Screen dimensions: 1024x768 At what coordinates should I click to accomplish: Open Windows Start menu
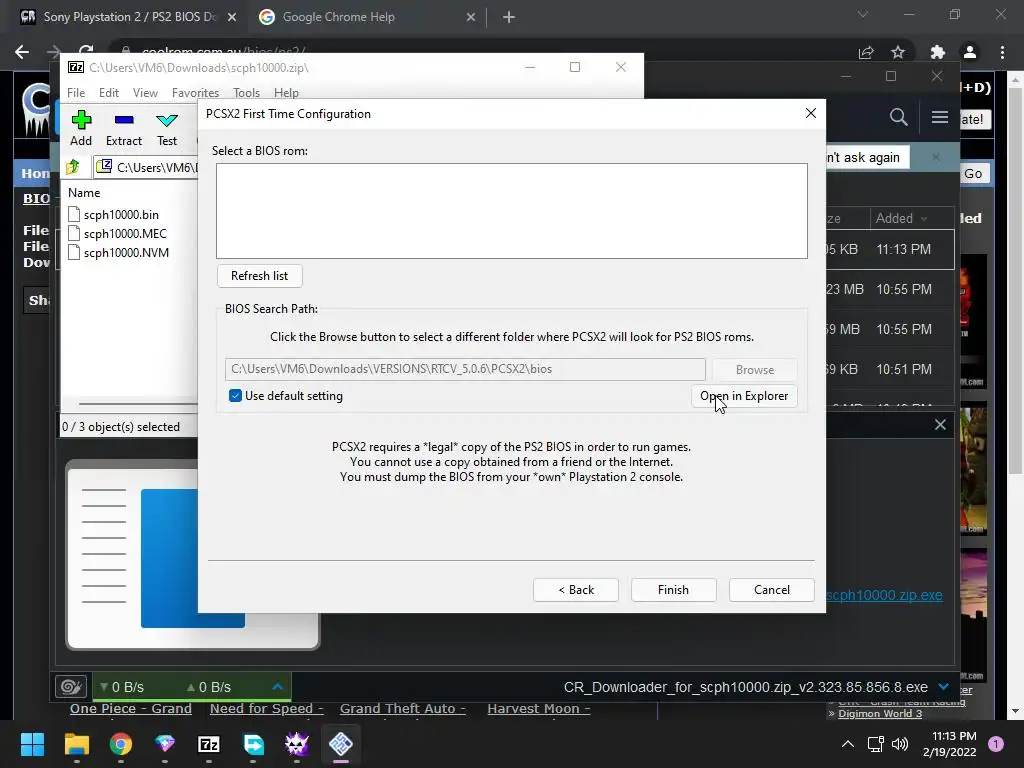click(x=32, y=744)
